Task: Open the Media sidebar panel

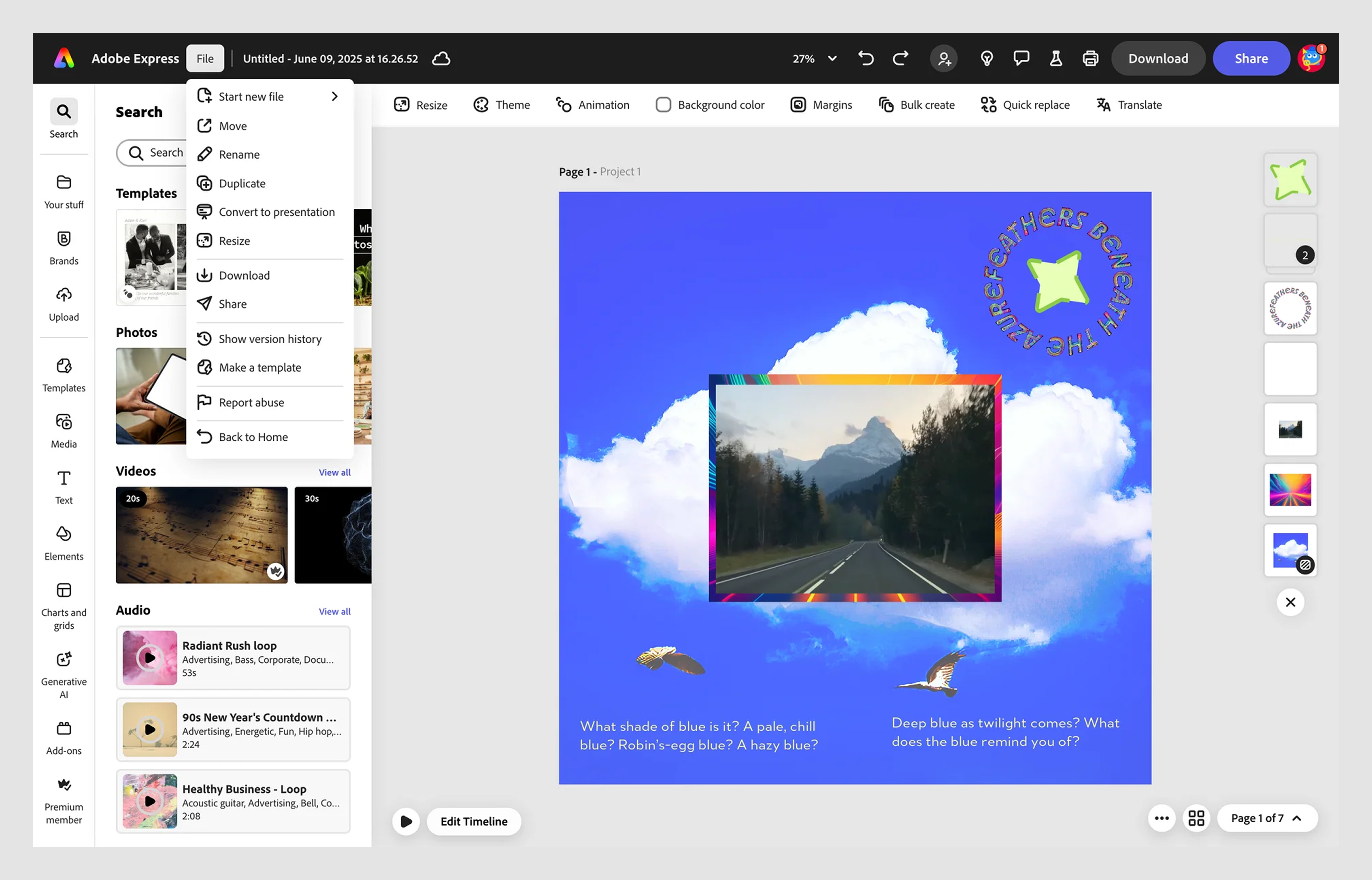Action: pos(63,431)
